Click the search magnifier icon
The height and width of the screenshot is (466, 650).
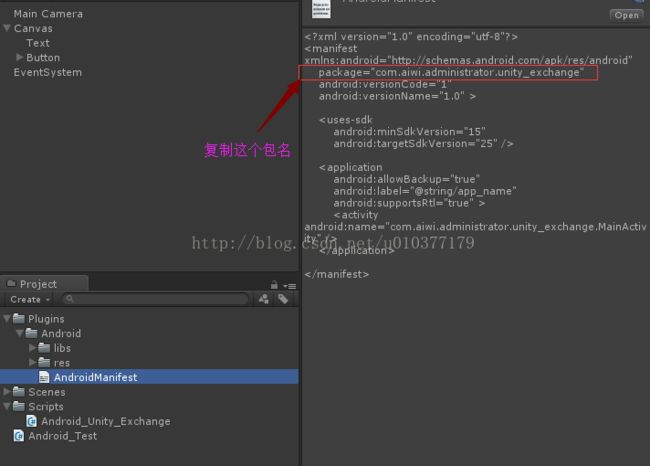(x=70, y=299)
